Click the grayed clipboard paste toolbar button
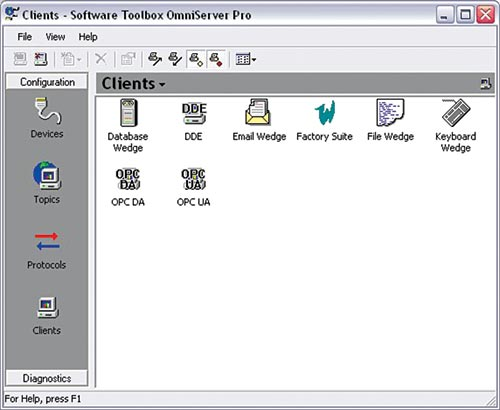Image resolution: width=500 pixels, height=410 pixels. [x=71, y=59]
